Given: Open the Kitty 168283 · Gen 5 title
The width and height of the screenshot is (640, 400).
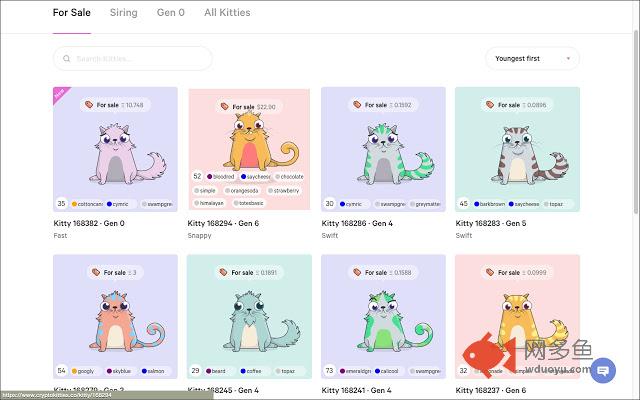Looking at the screenshot, I should click(491, 223).
